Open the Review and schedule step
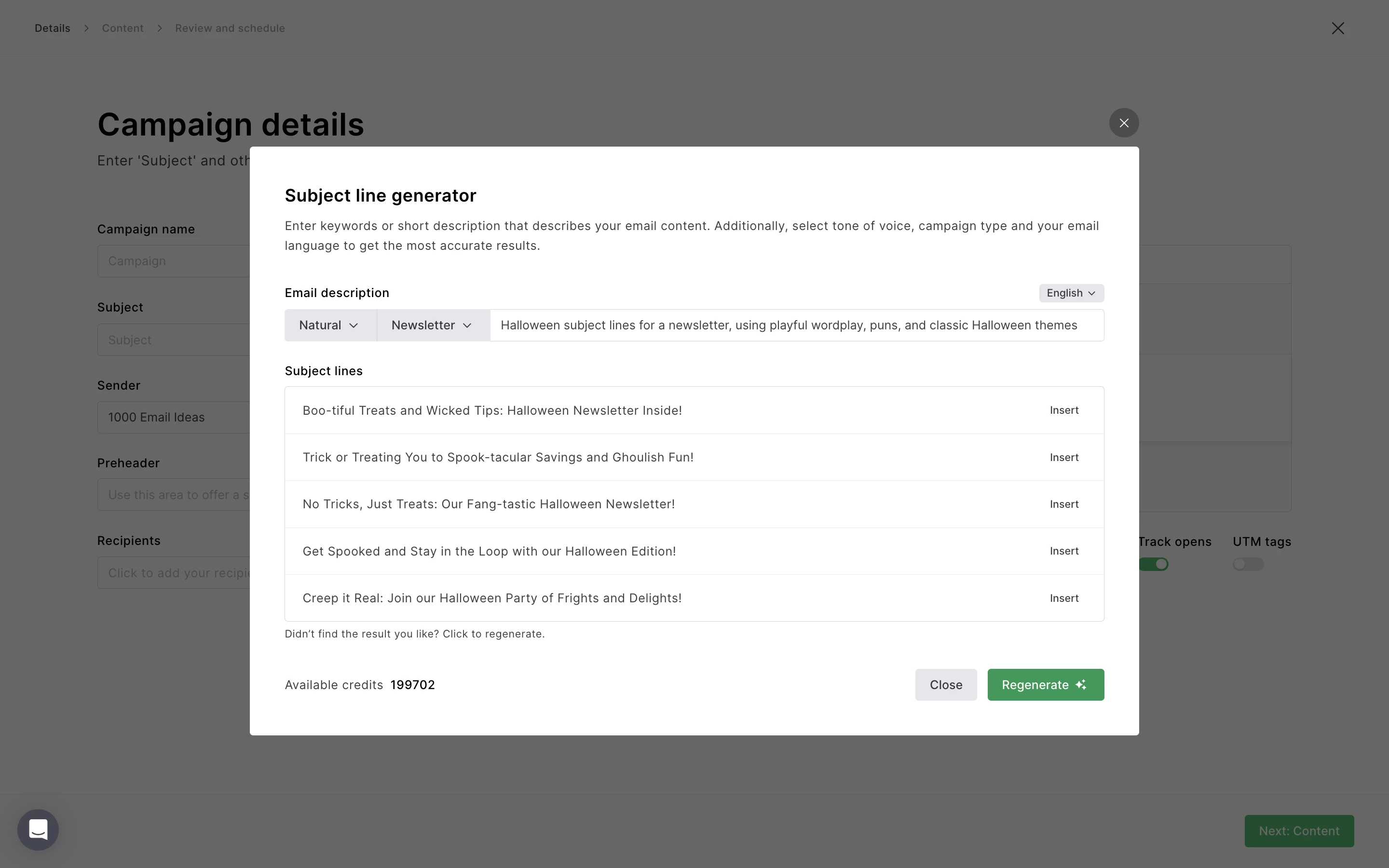1389x868 pixels. tap(230, 28)
